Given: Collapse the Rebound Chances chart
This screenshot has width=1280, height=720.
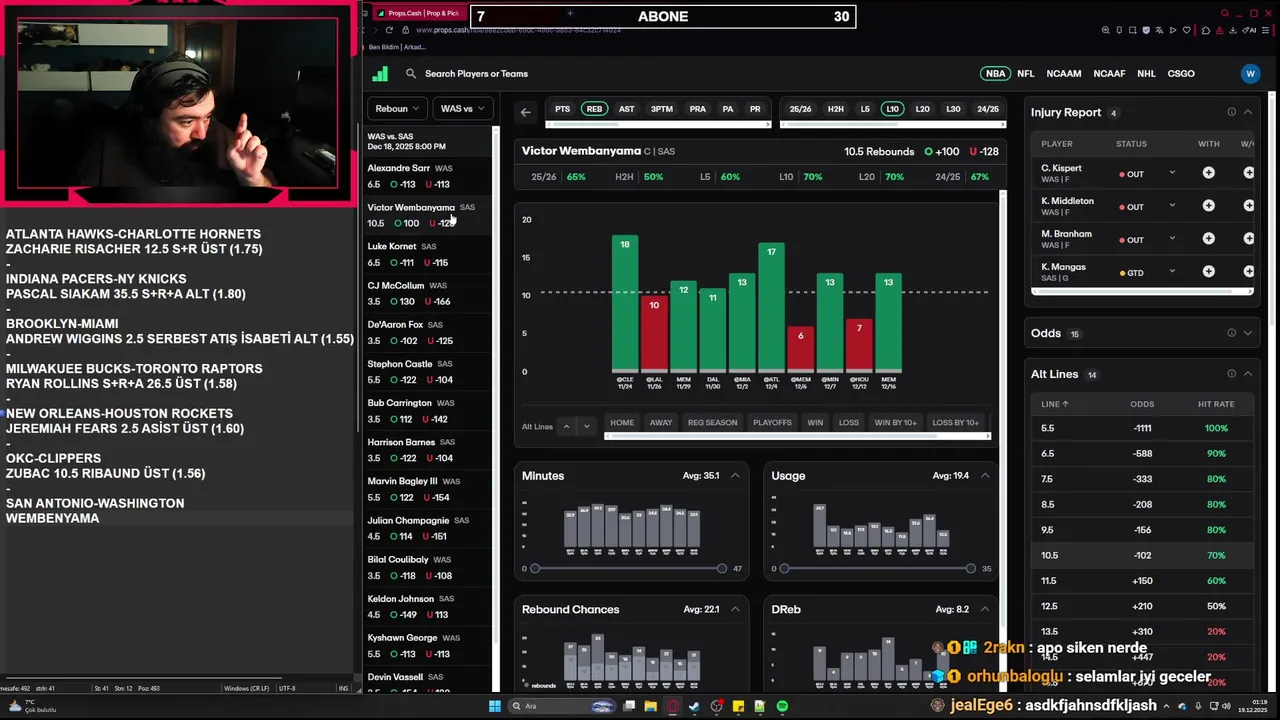Looking at the screenshot, I should pos(736,609).
